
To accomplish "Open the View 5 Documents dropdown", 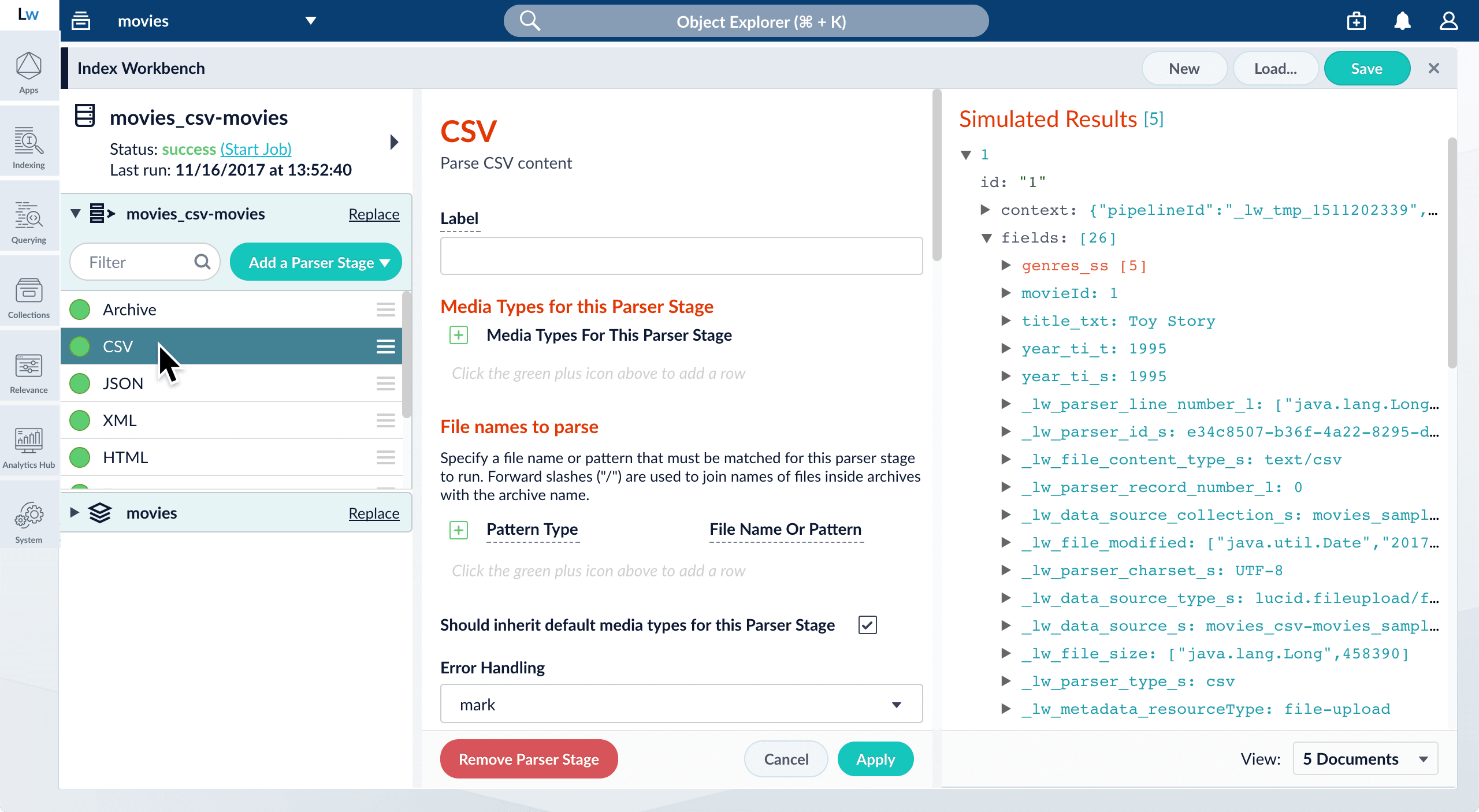I will point(1366,759).
